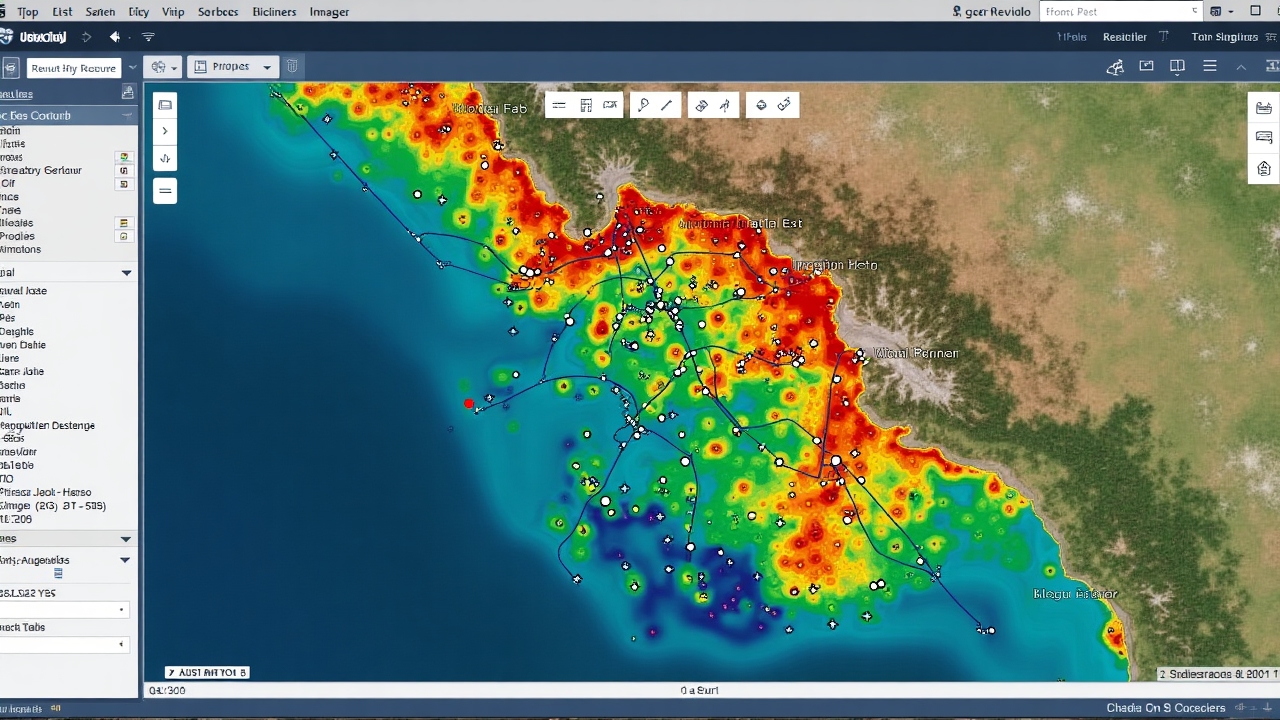The width and height of the screenshot is (1280, 720).
Task: Expand the right chevron in the left map controls
Action: (165, 131)
